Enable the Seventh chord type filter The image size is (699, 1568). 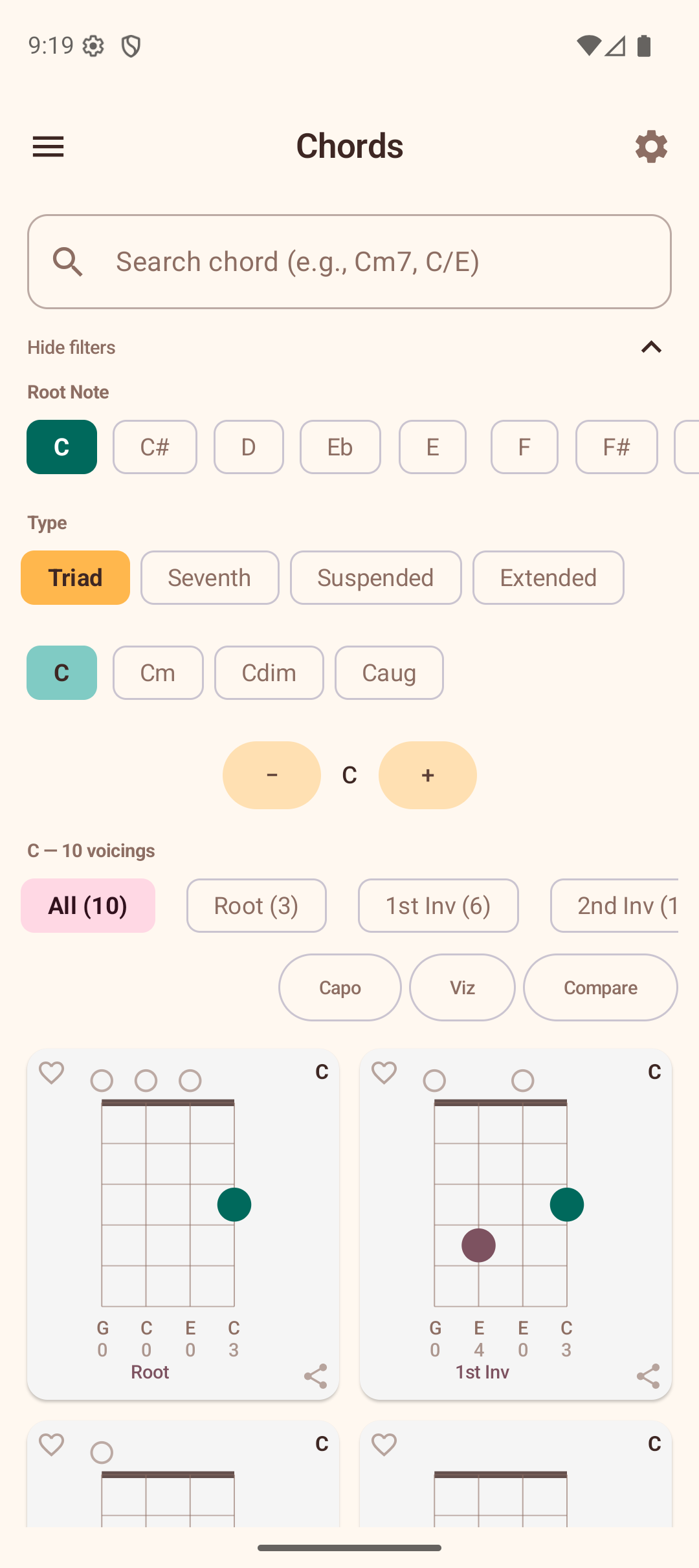coord(209,578)
